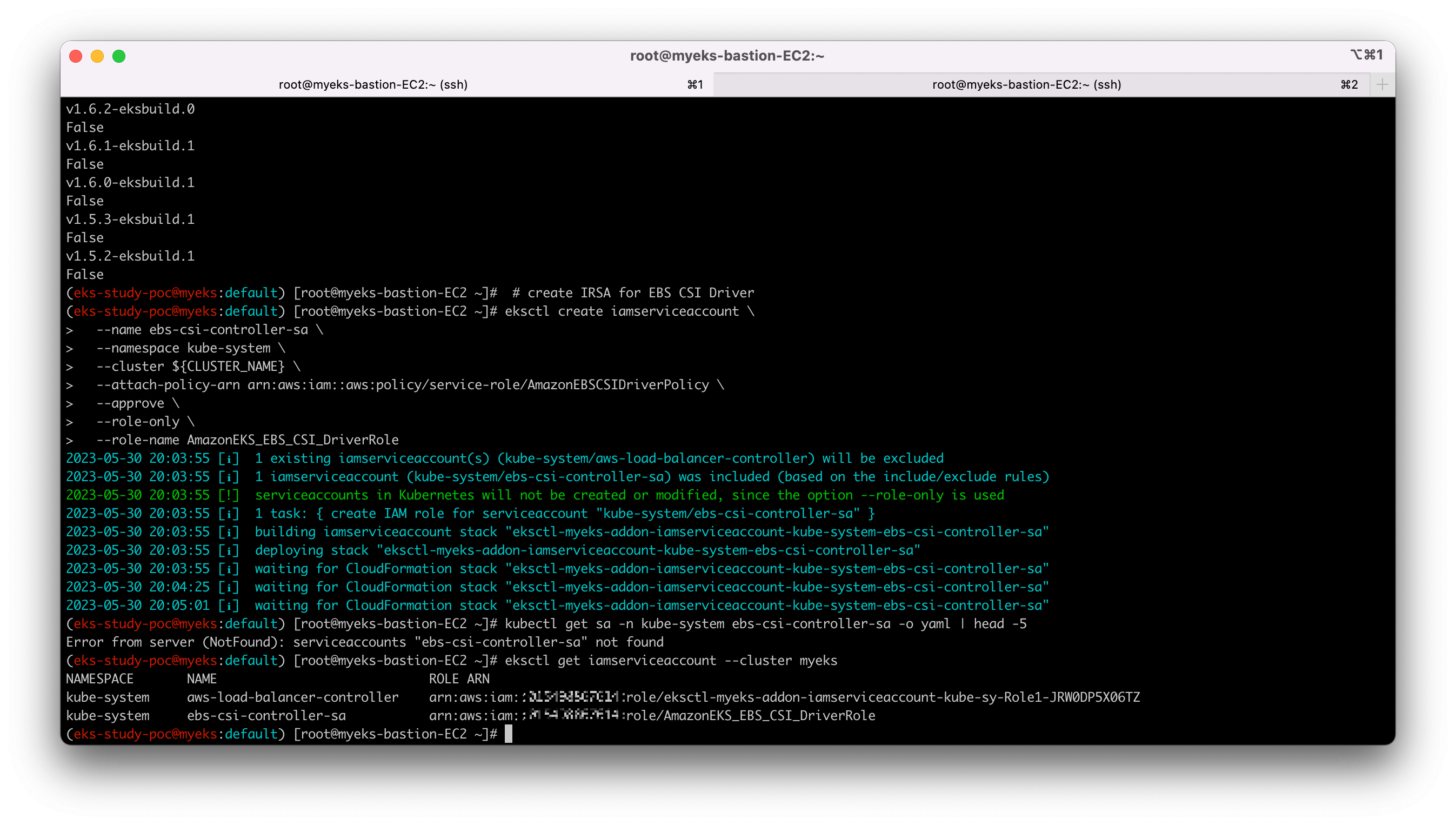Open a new tab with plus button
The width and height of the screenshot is (1456, 825).
click(x=1382, y=84)
